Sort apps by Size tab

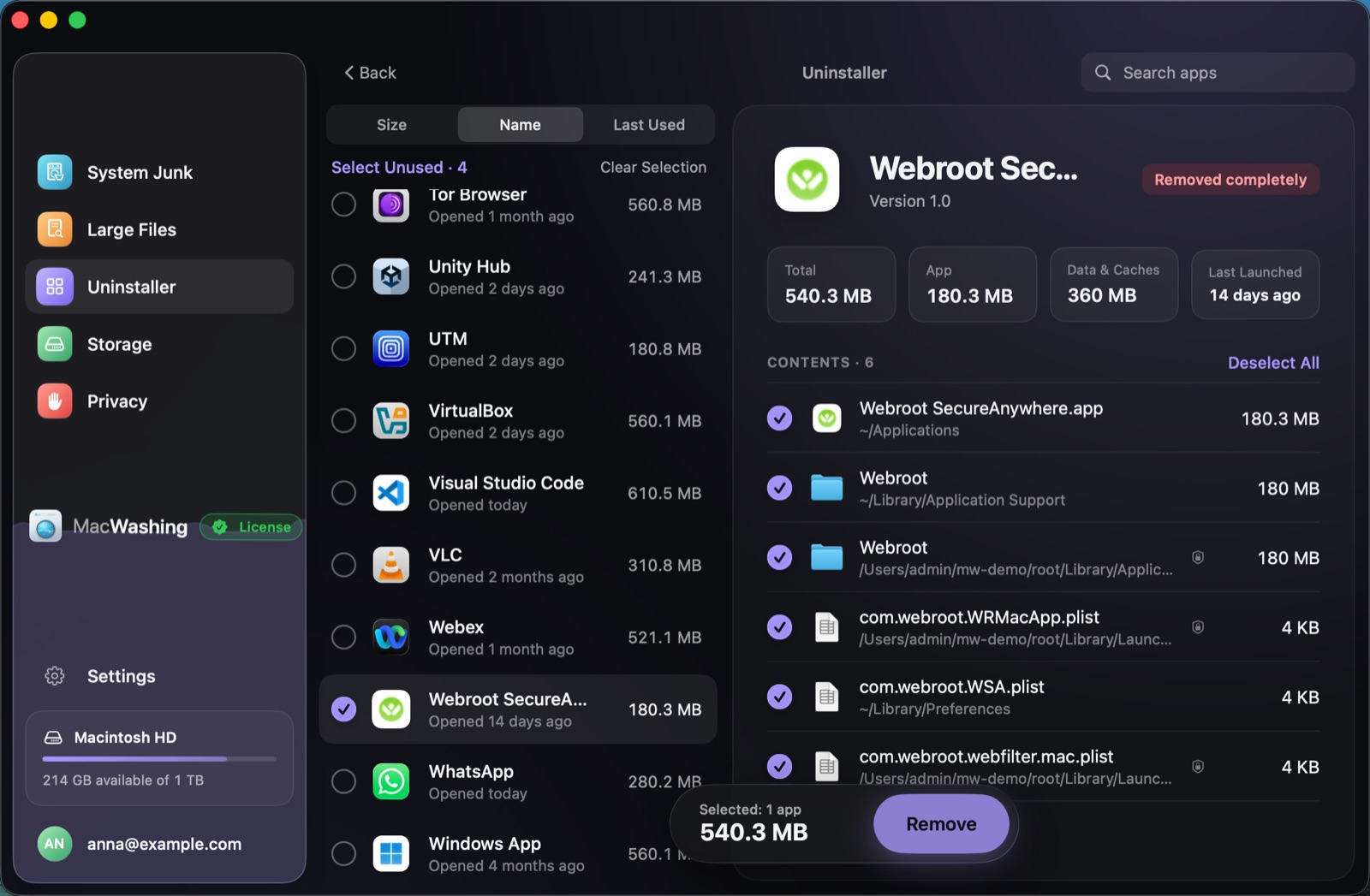click(391, 125)
